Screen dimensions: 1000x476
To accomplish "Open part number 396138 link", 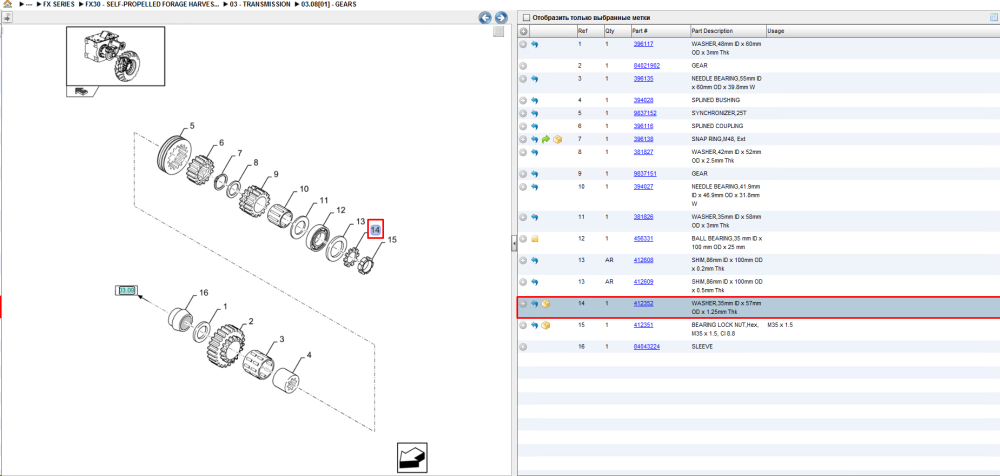I will pos(643,139).
